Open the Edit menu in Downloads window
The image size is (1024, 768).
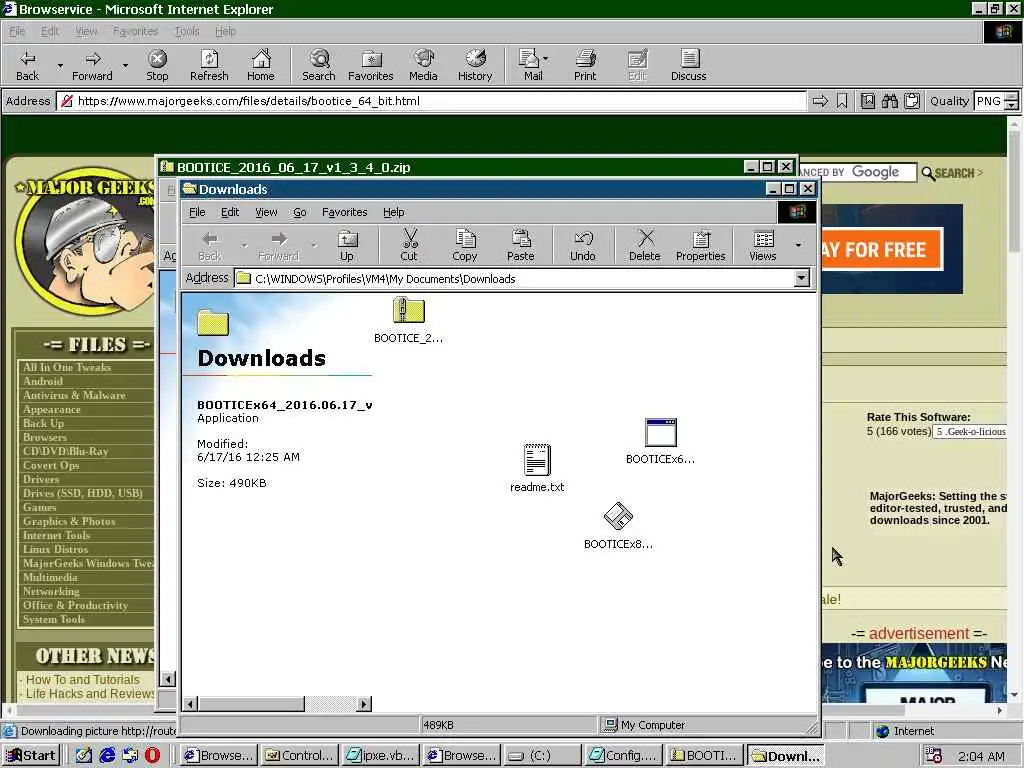(230, 212)
